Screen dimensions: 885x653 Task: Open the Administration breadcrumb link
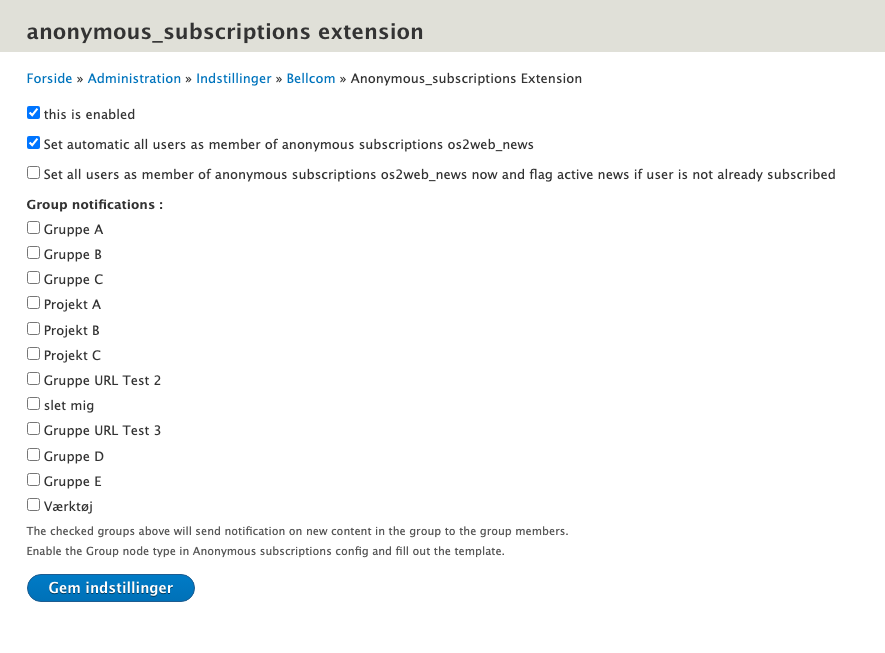tap(134, 78)
